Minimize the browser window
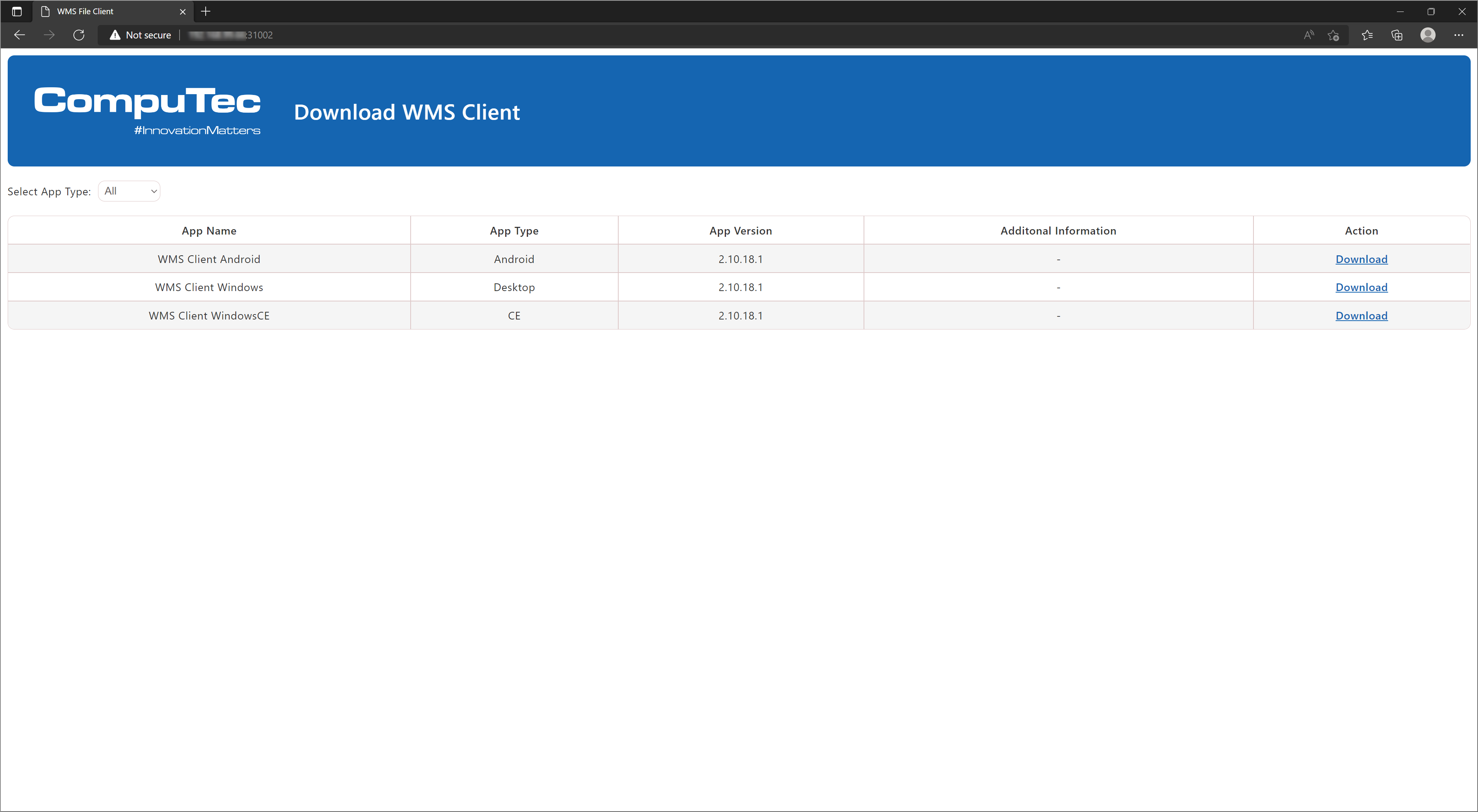Image resolution: width=1478 pixels, height=812 pixels. [x=1400, y=12]
